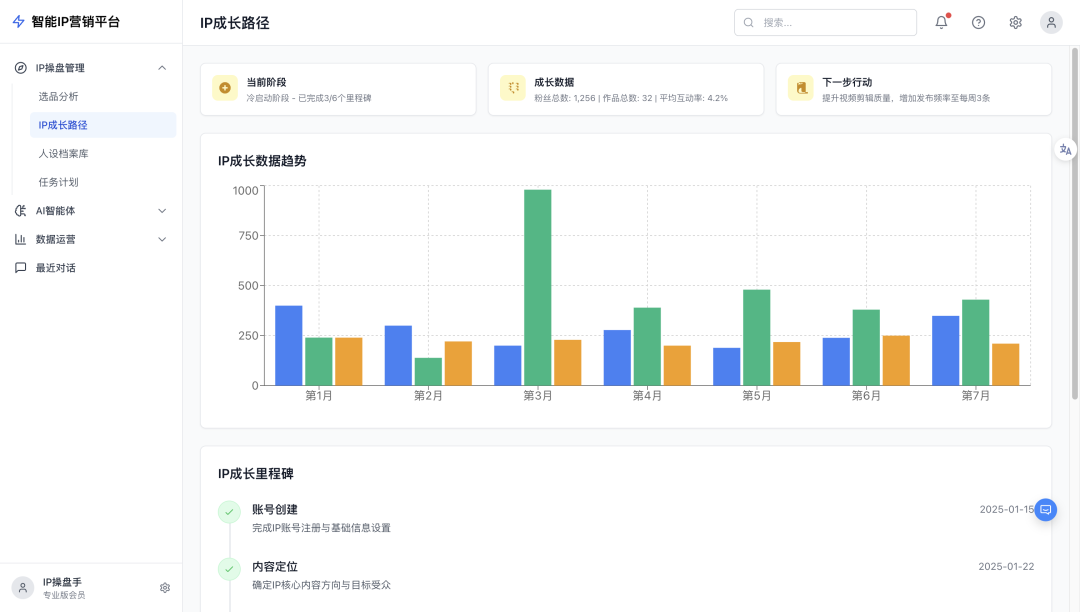Click the 下一步行动 card icon
Viewport: 1080px width, 612px height.
(x=800, y=88)
